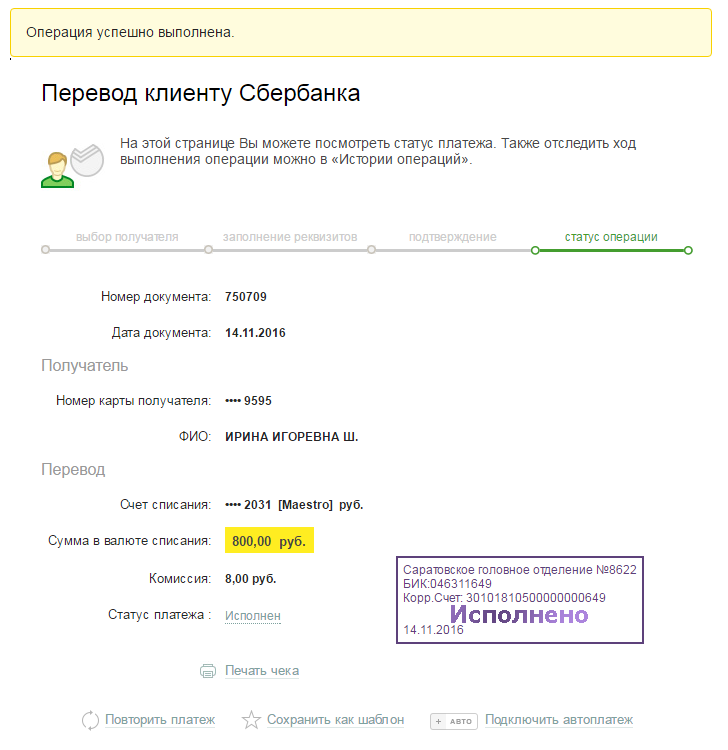
Task: Choose Сохранить как шаблон link
Action: [x=335, y=719]
